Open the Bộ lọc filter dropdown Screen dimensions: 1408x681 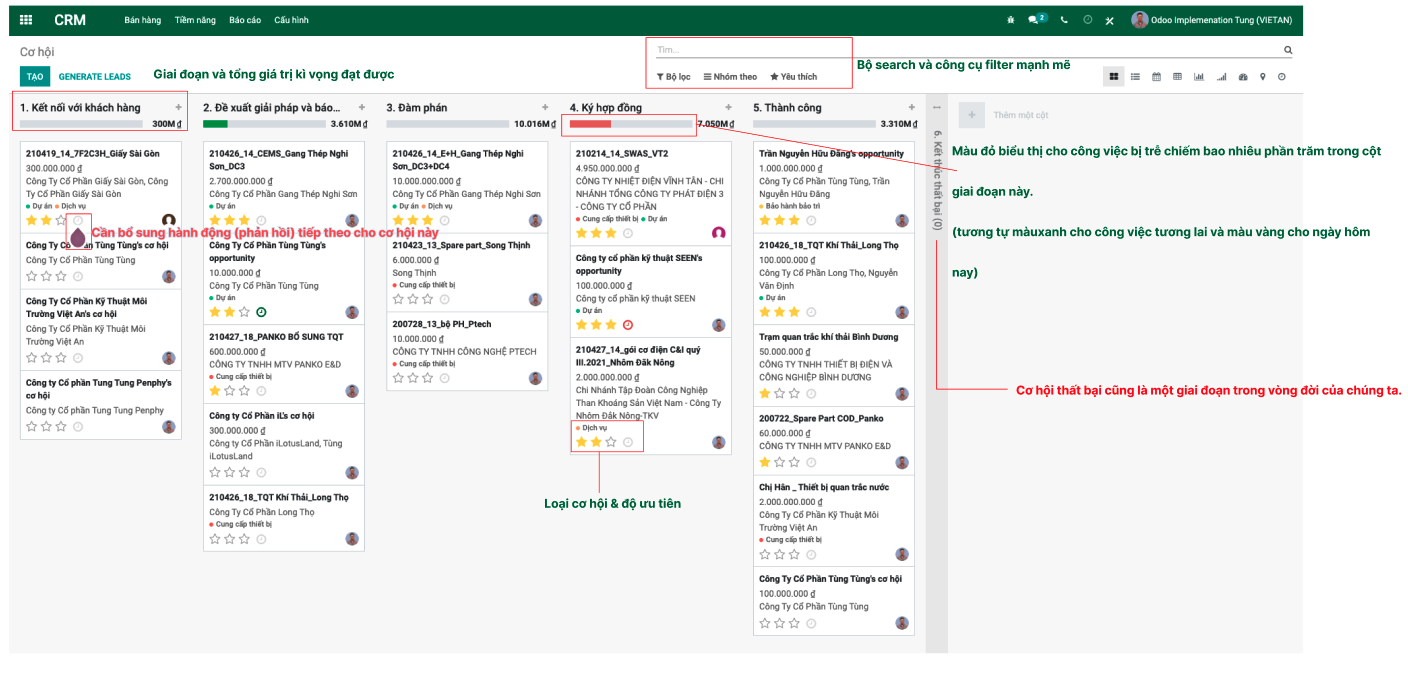673,76
